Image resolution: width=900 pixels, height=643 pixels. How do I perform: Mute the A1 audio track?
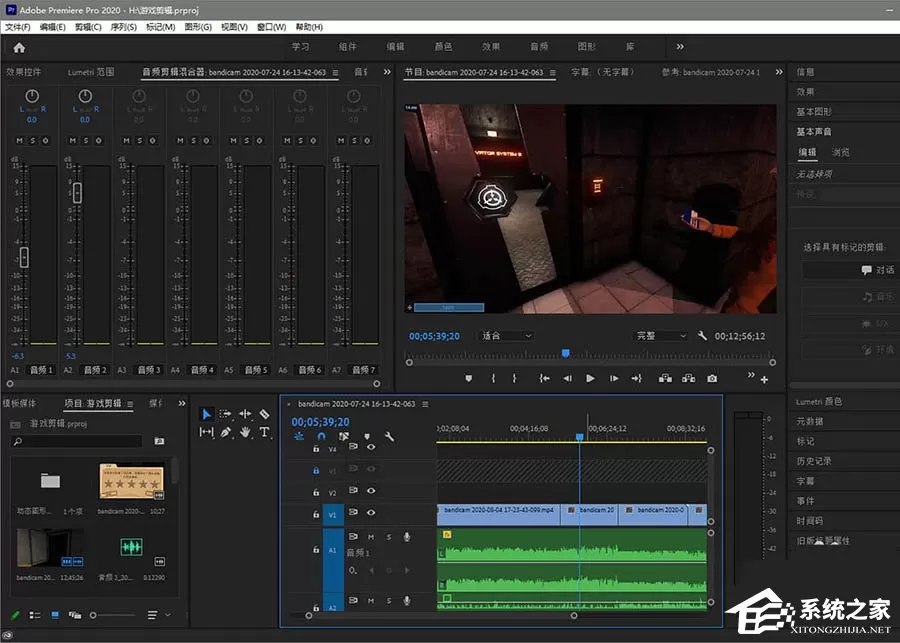(x=371, y=537)
